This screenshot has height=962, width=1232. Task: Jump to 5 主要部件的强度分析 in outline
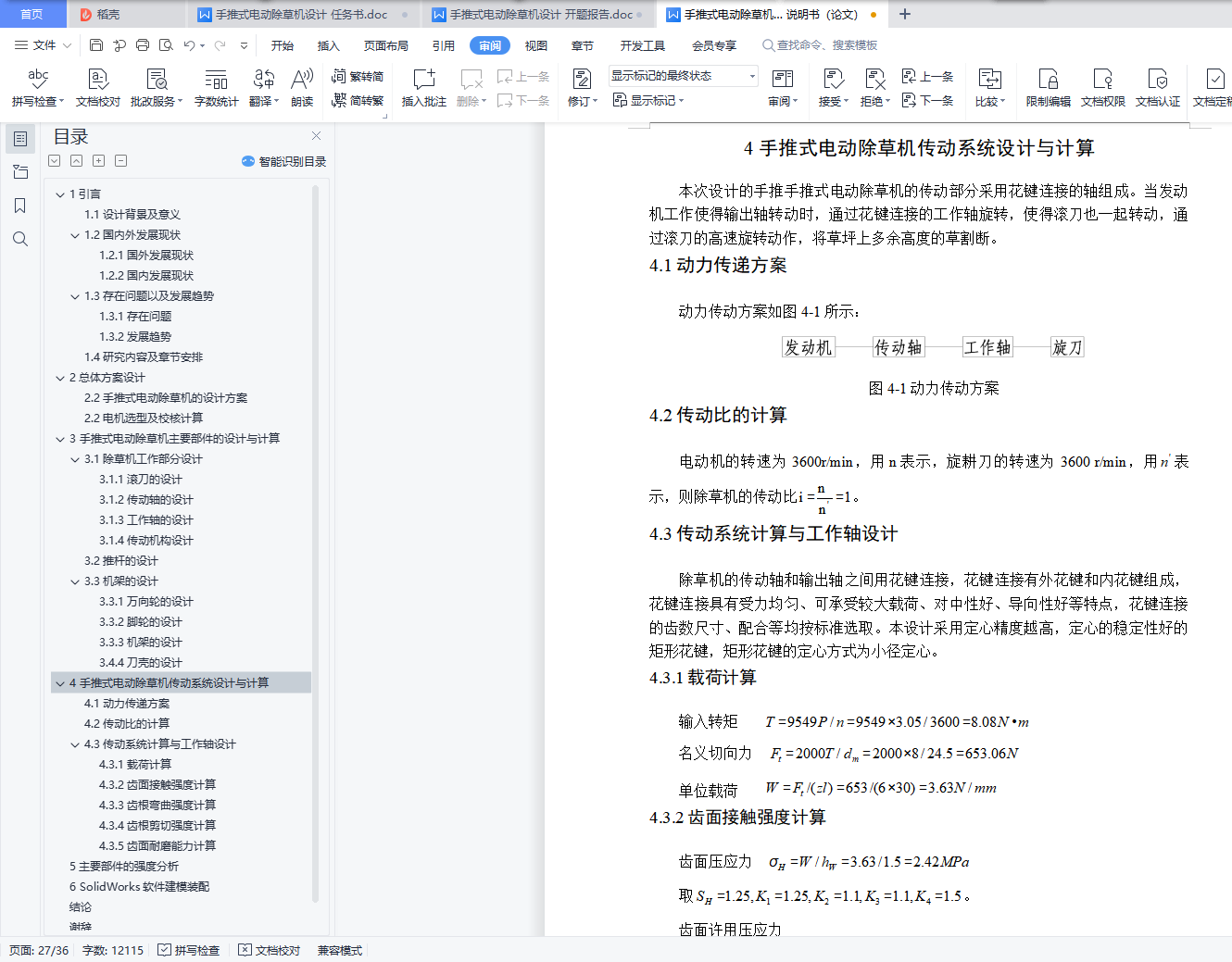[x=124, y=867]
